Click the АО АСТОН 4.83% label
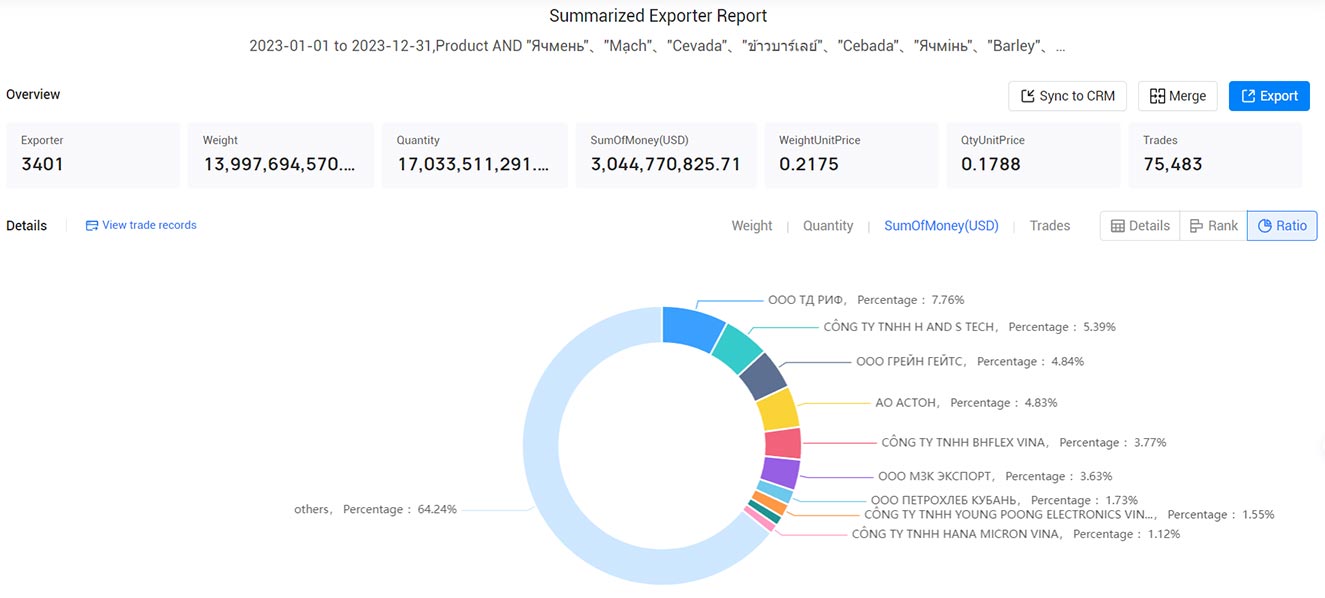1325x598 pixels. tap(966, 403)
